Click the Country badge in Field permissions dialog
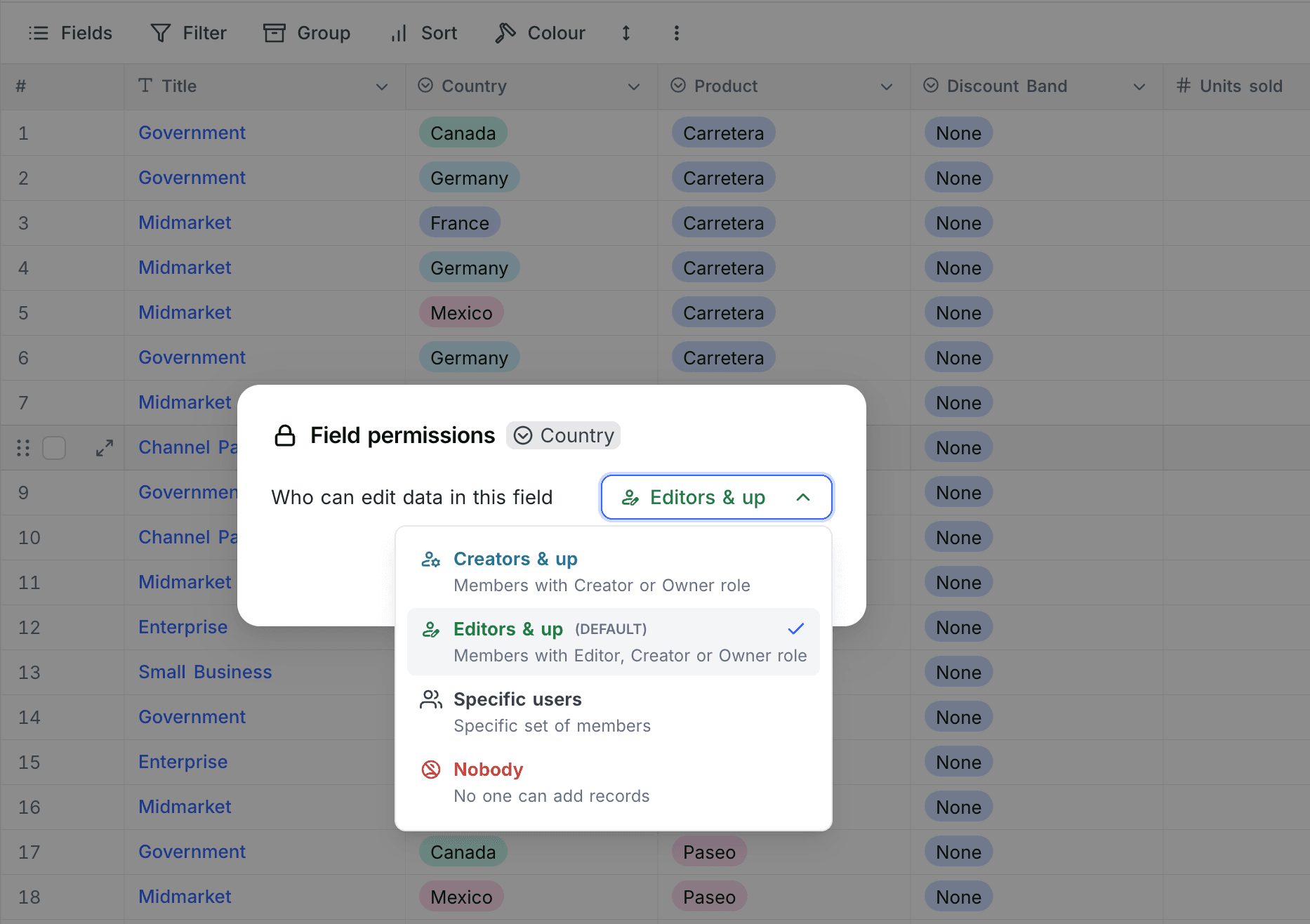 tap(563, 435)
